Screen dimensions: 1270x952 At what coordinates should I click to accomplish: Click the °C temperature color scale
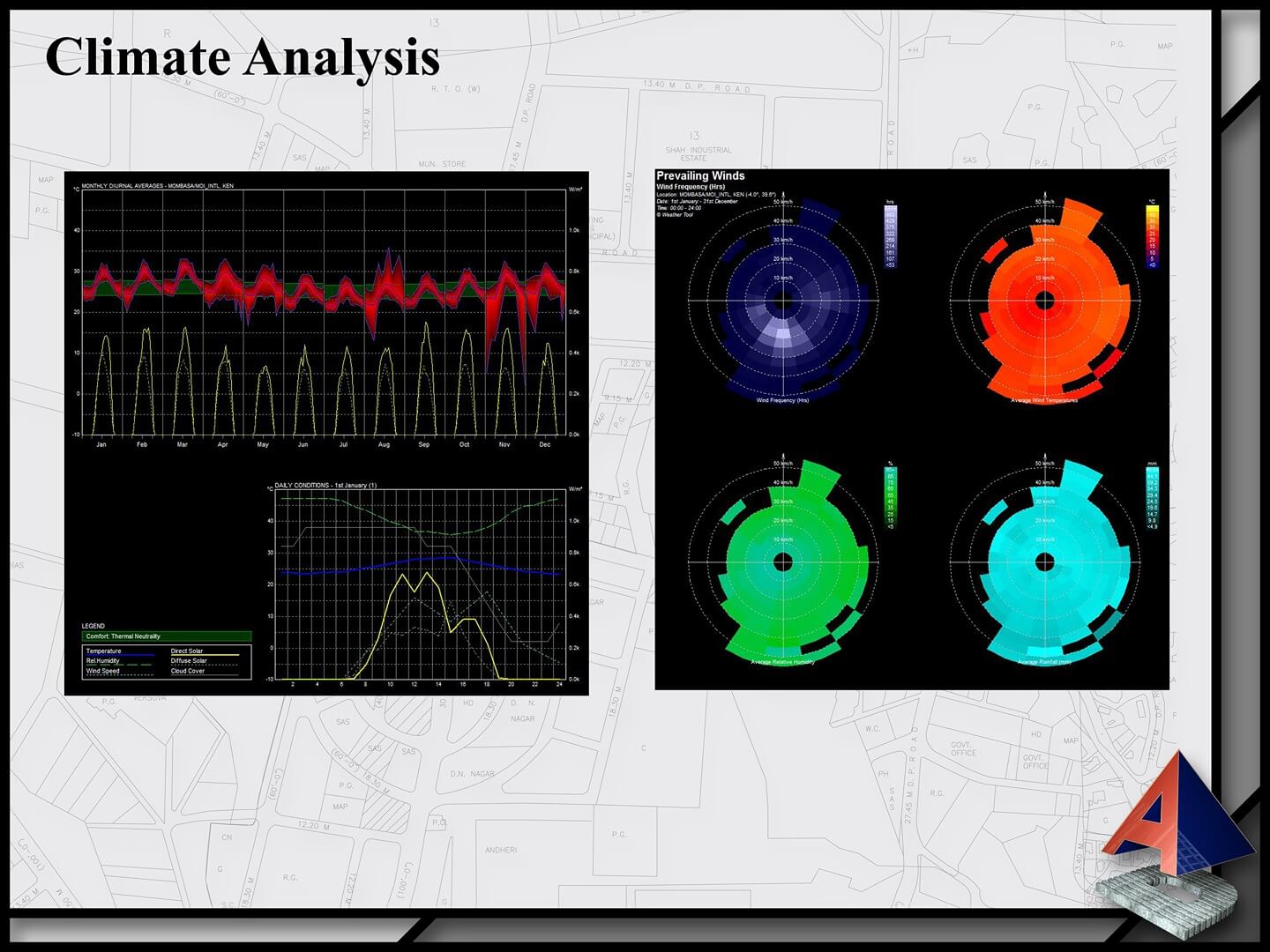tap(1152, 234)
